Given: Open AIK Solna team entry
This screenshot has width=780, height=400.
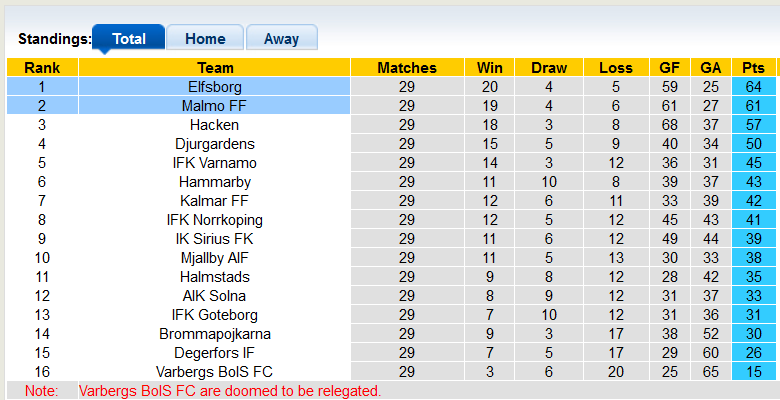Looking at the screenshot, I should [214, 296].
